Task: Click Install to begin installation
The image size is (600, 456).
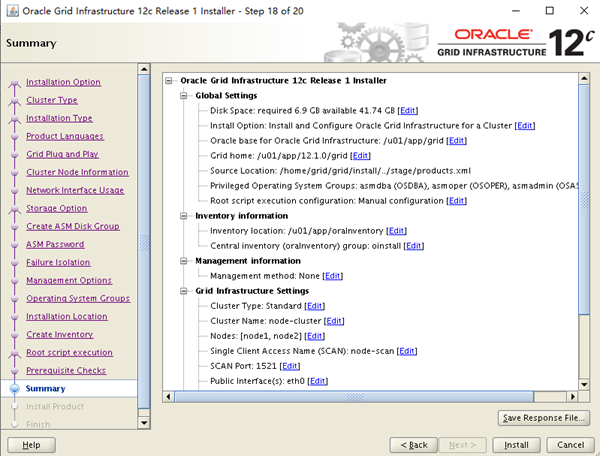Action: point(516,445)
